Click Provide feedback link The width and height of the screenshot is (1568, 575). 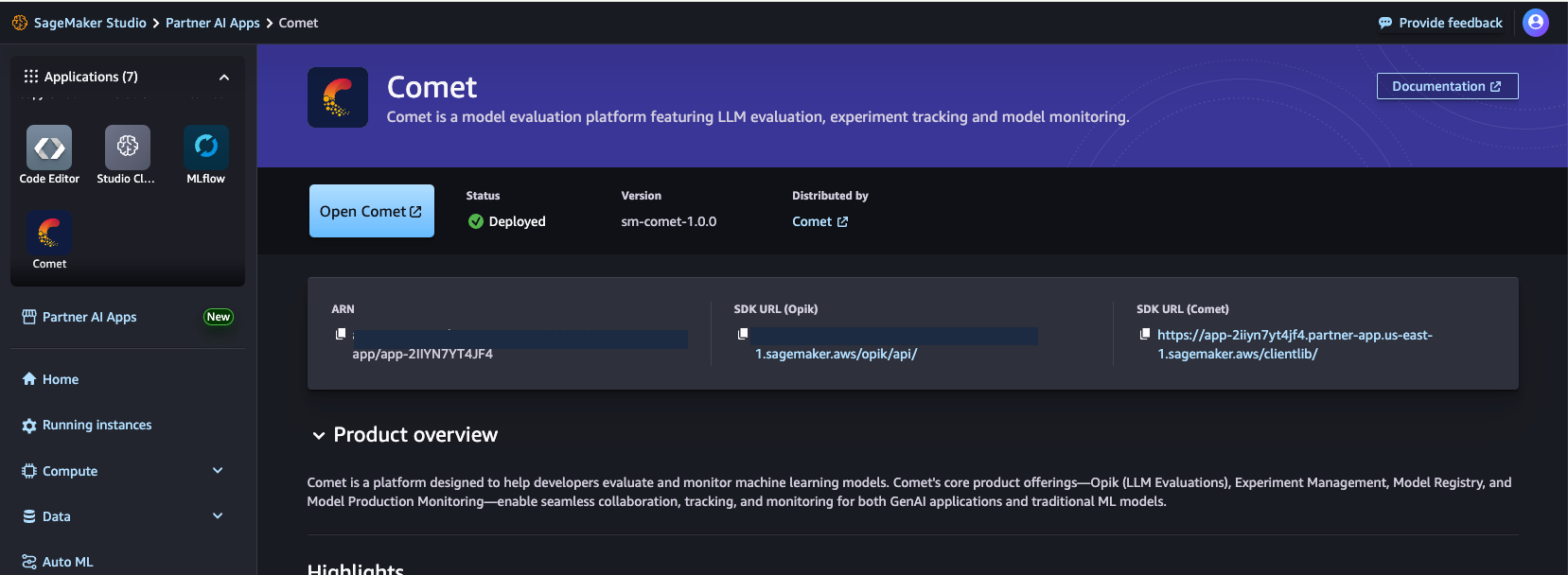click(x=1451, y=23)
